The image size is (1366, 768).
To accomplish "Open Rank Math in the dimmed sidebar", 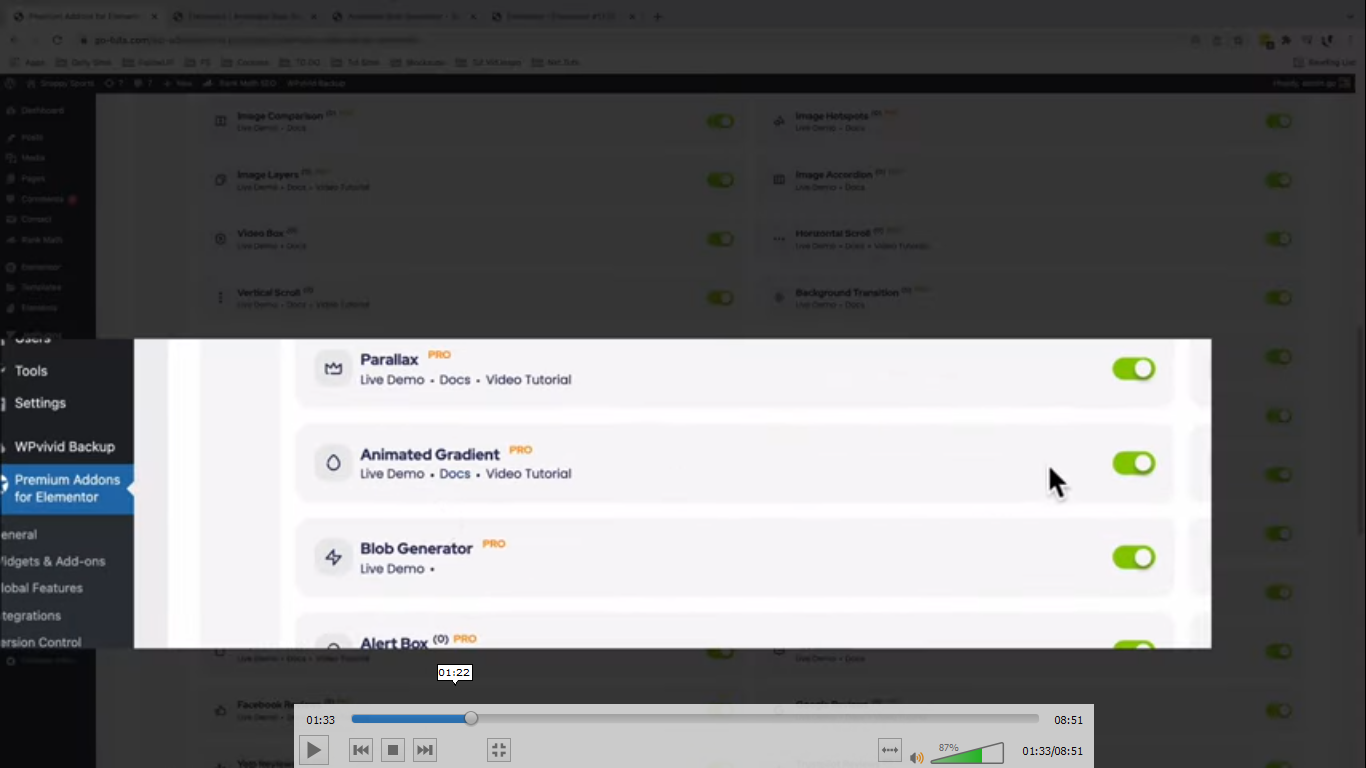I will pos(42,240).
